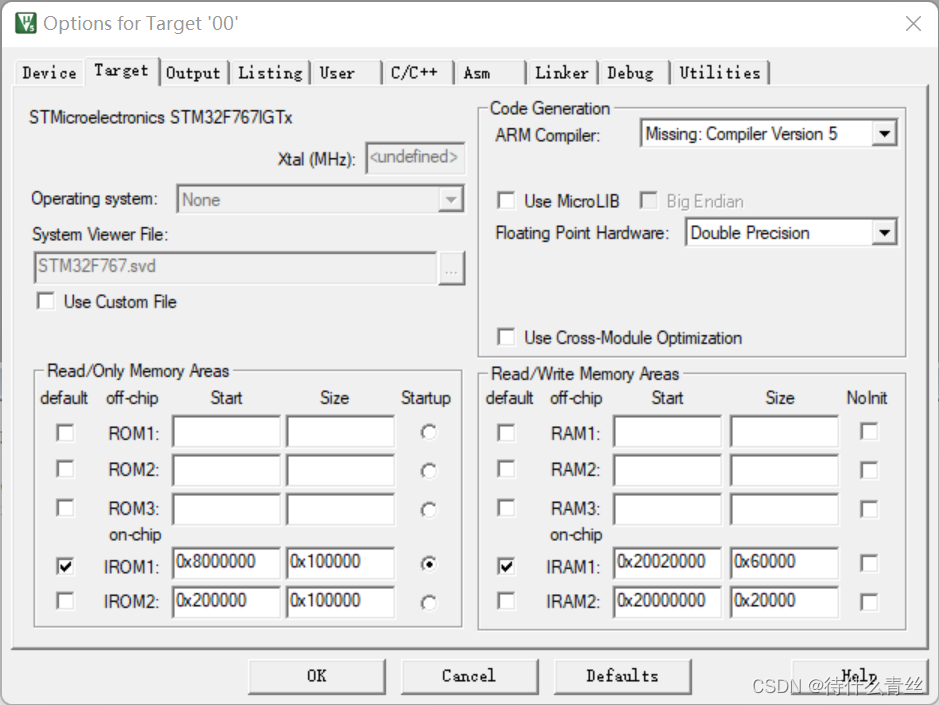939x705 pixels.
Task: Click the ROM2 Start field
Action: (x=226, y=470)
